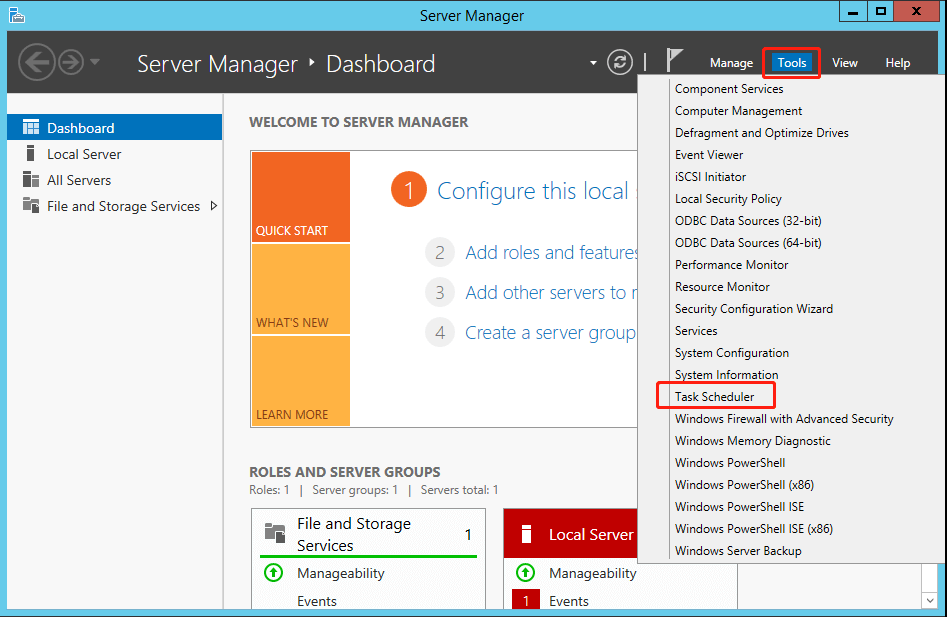Click Create a server group link

click(549, 333)
